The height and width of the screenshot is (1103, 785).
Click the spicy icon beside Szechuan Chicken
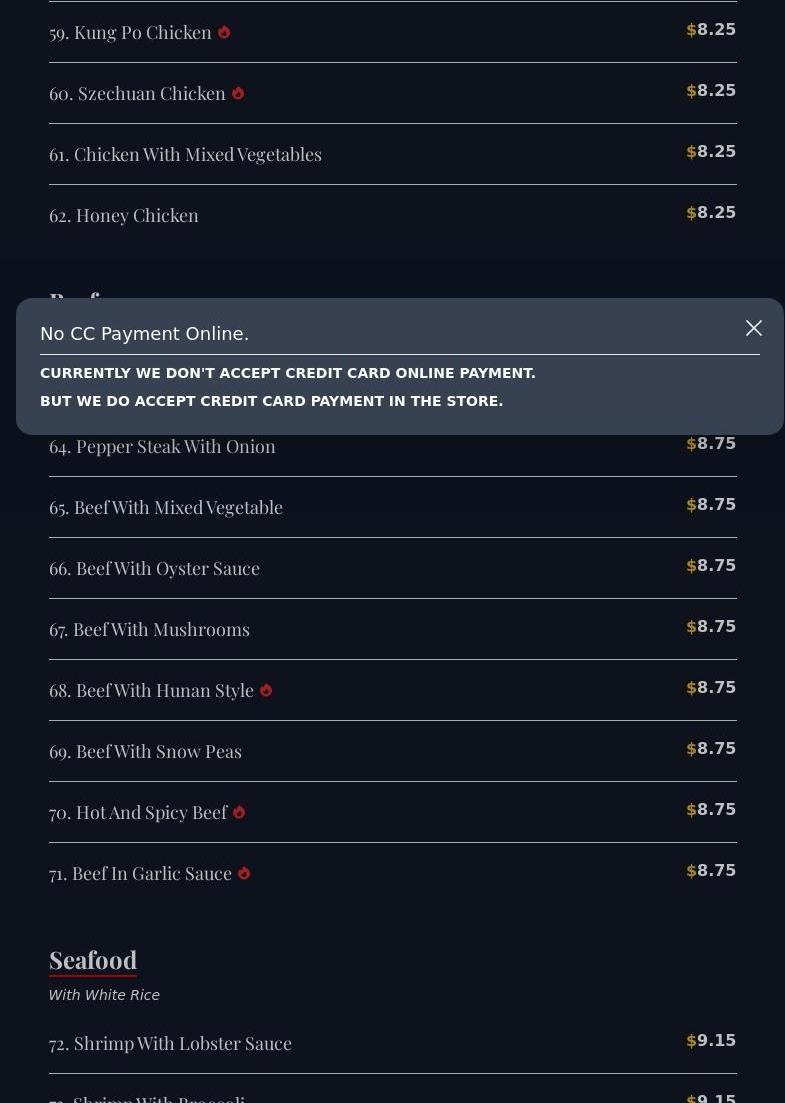pyautogui.click(x=238, y=94)
